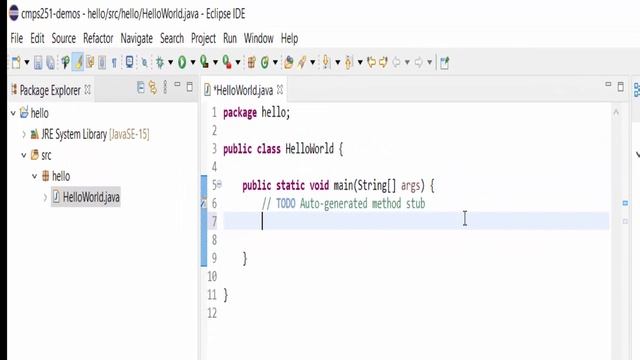Click the blue overview ruler marker

tap(625, 203)
